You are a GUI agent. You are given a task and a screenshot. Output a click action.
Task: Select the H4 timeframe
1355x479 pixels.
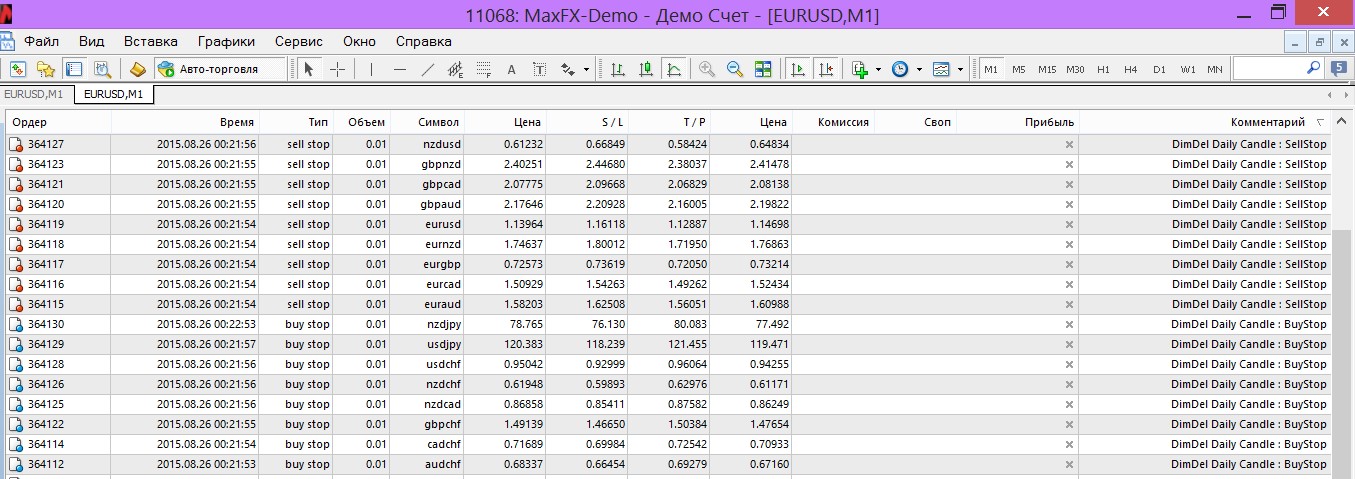[1131, 69]
